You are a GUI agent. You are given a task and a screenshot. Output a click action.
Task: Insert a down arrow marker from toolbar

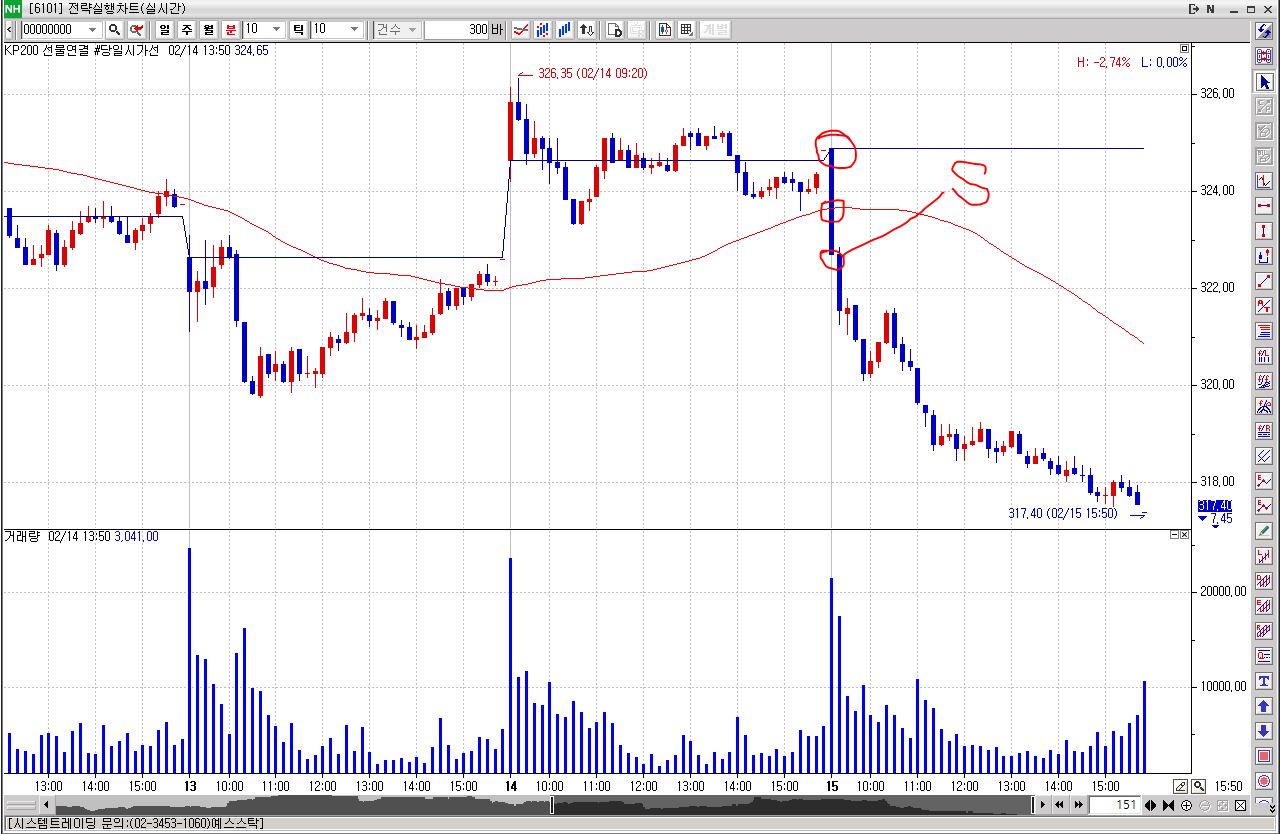1264,730
